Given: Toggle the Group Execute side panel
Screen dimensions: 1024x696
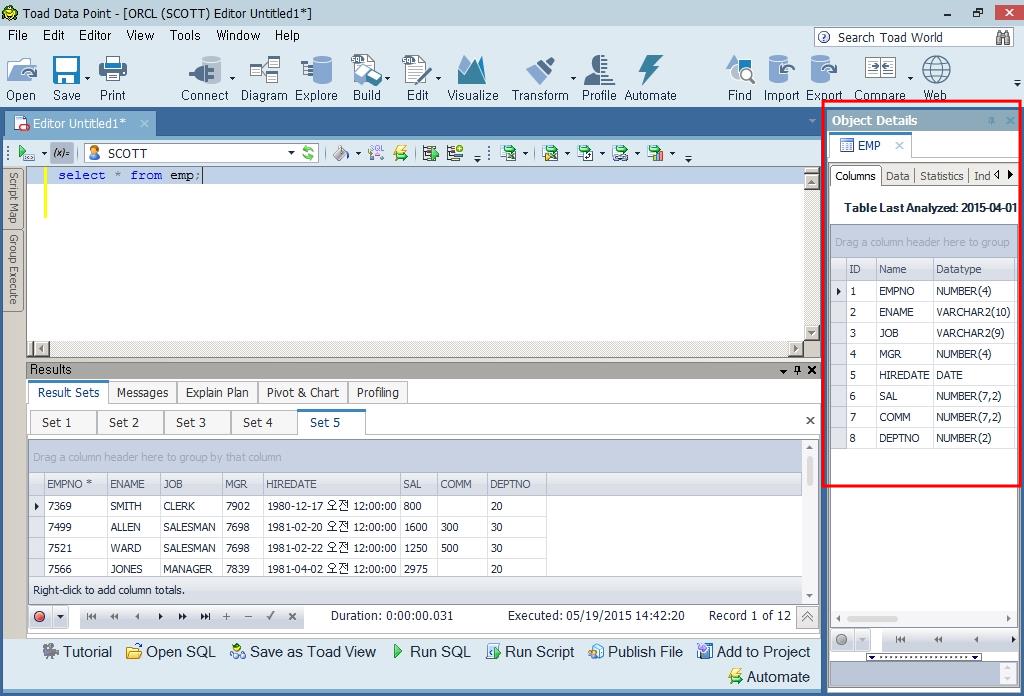Looking at the screenshot, I should tap(14, 268).
